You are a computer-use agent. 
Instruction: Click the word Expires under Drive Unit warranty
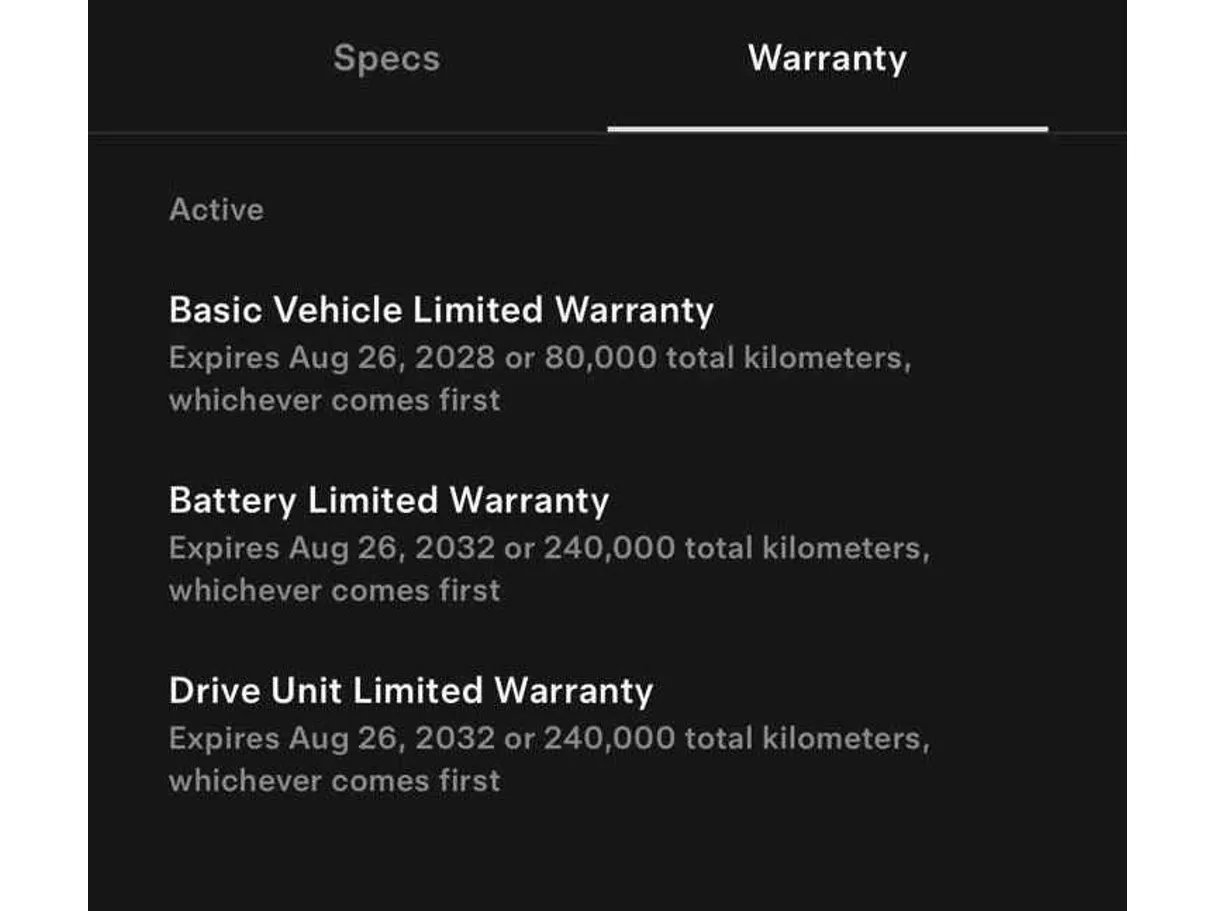tap(224, 738)
